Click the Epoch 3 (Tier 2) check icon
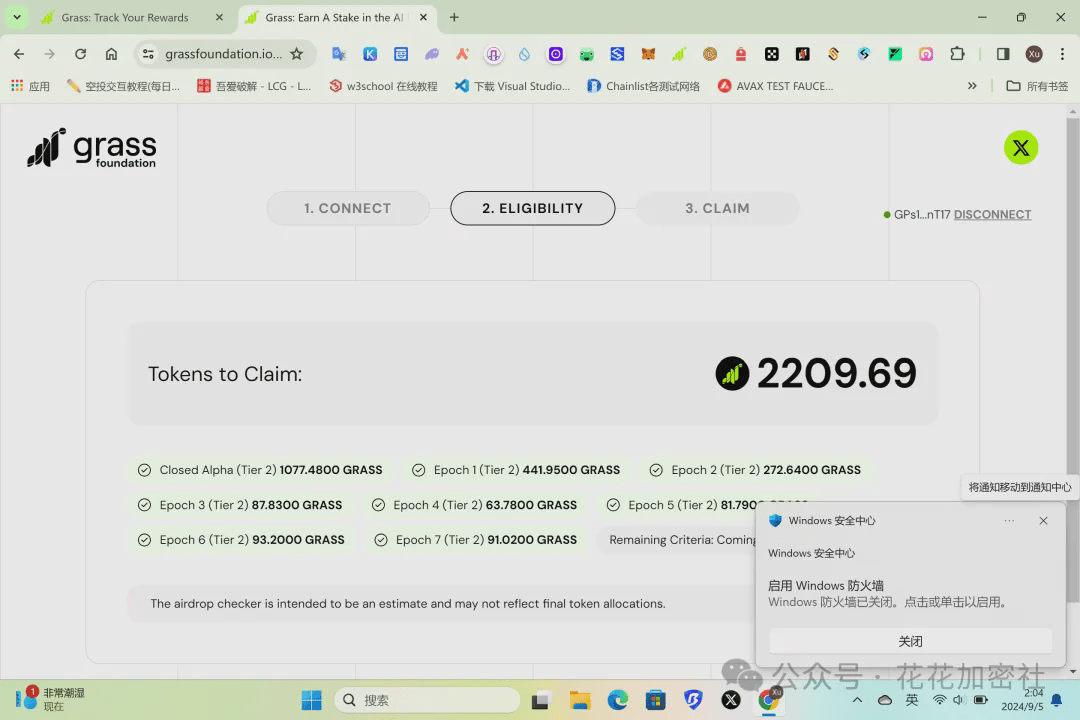The width and height of the screenshot is (1080, 720). click(x=144, y=505)
